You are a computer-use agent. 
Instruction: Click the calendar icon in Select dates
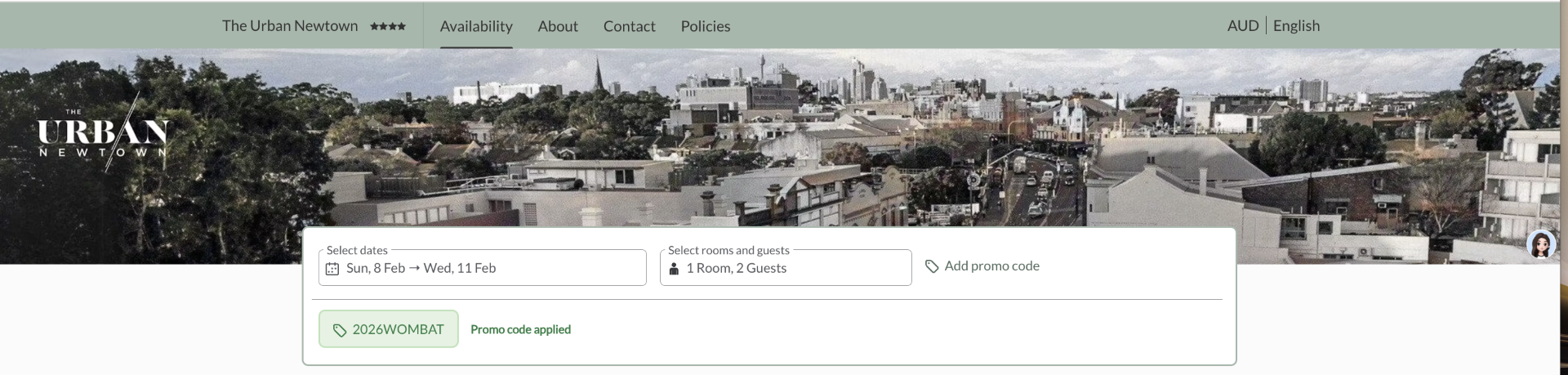click(332, 269)
